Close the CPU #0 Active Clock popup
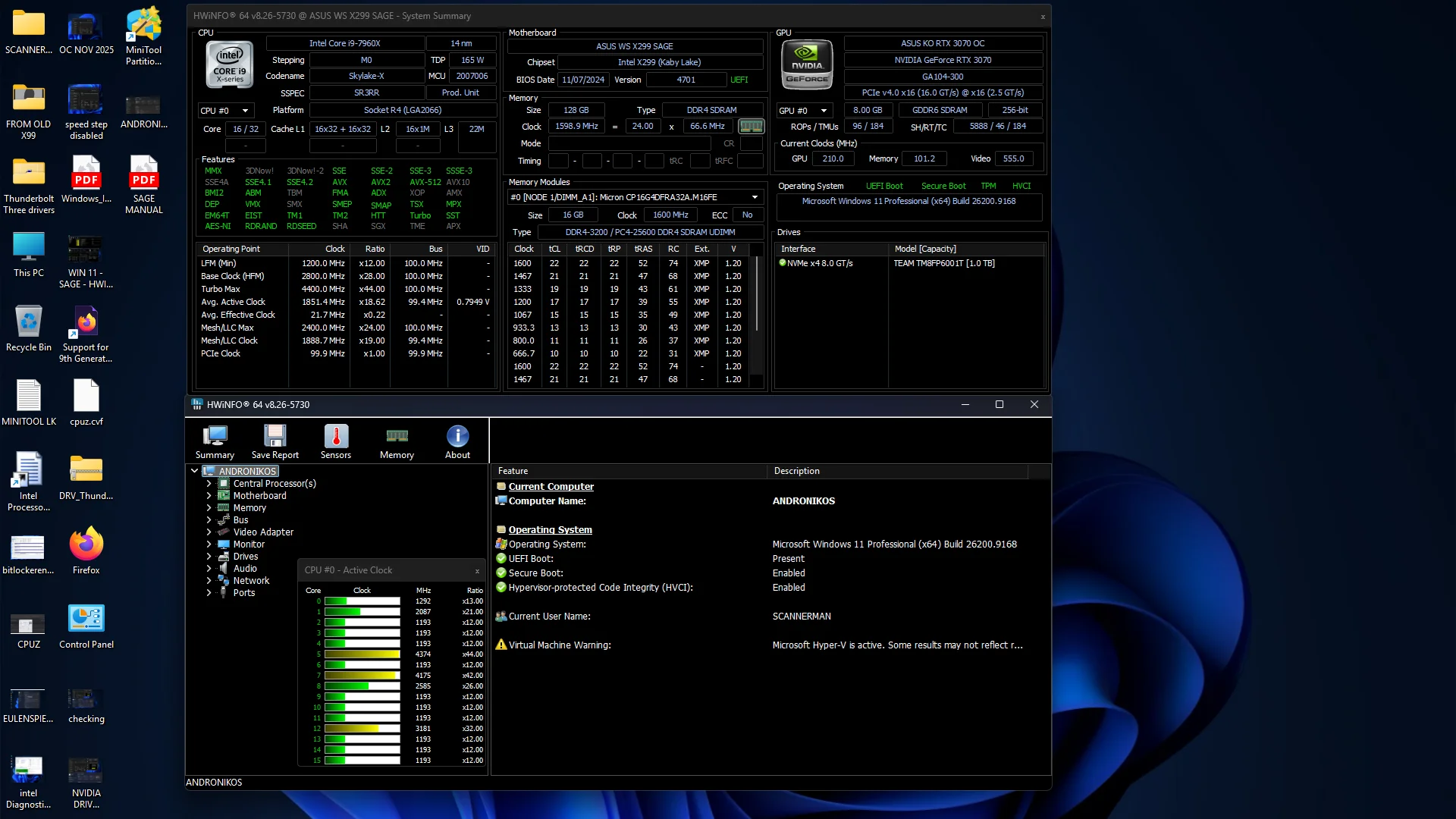This screenshot has width=1456, height=819. click(x=477, y=570)
